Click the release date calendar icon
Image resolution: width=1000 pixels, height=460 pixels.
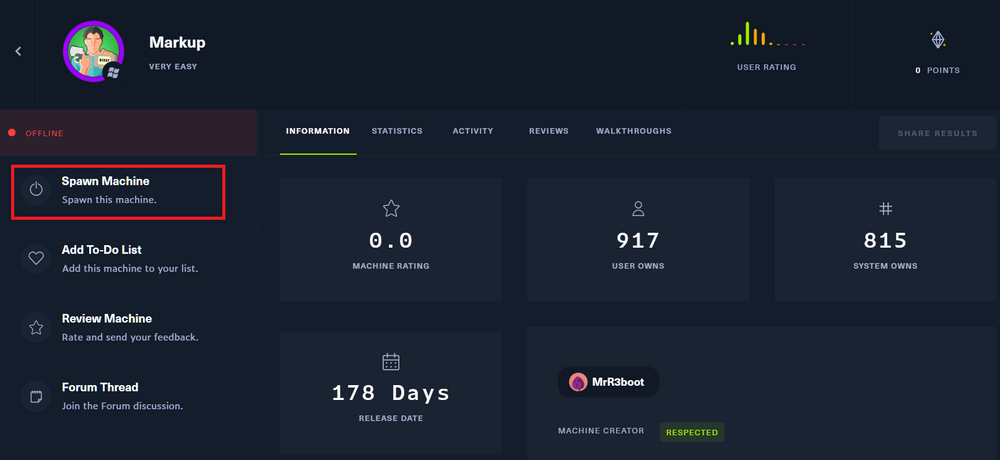point(391,361)
